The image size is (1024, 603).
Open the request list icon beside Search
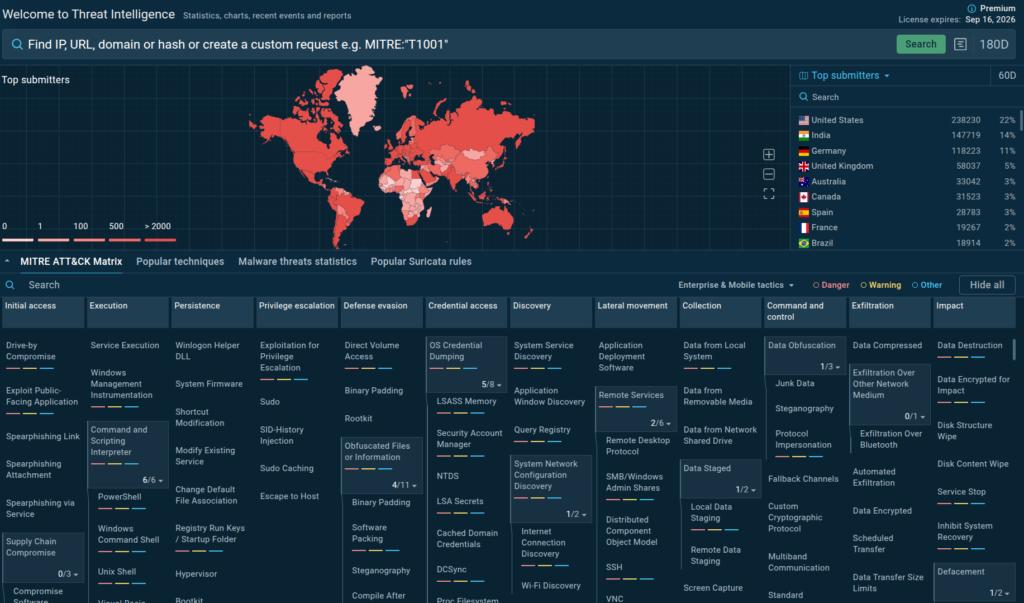point(961,44)
